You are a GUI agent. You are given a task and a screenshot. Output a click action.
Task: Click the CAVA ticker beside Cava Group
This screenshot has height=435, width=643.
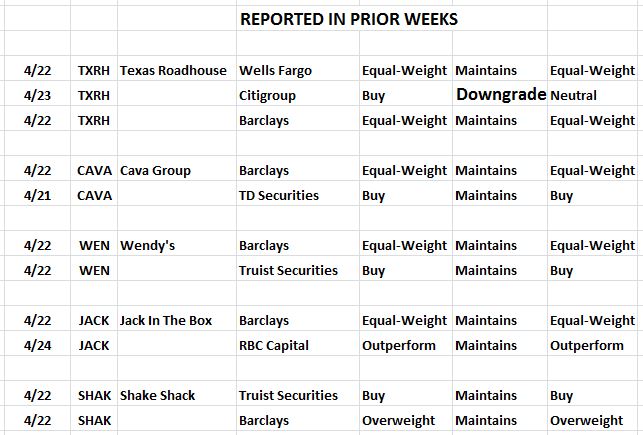tap(94, 171)
